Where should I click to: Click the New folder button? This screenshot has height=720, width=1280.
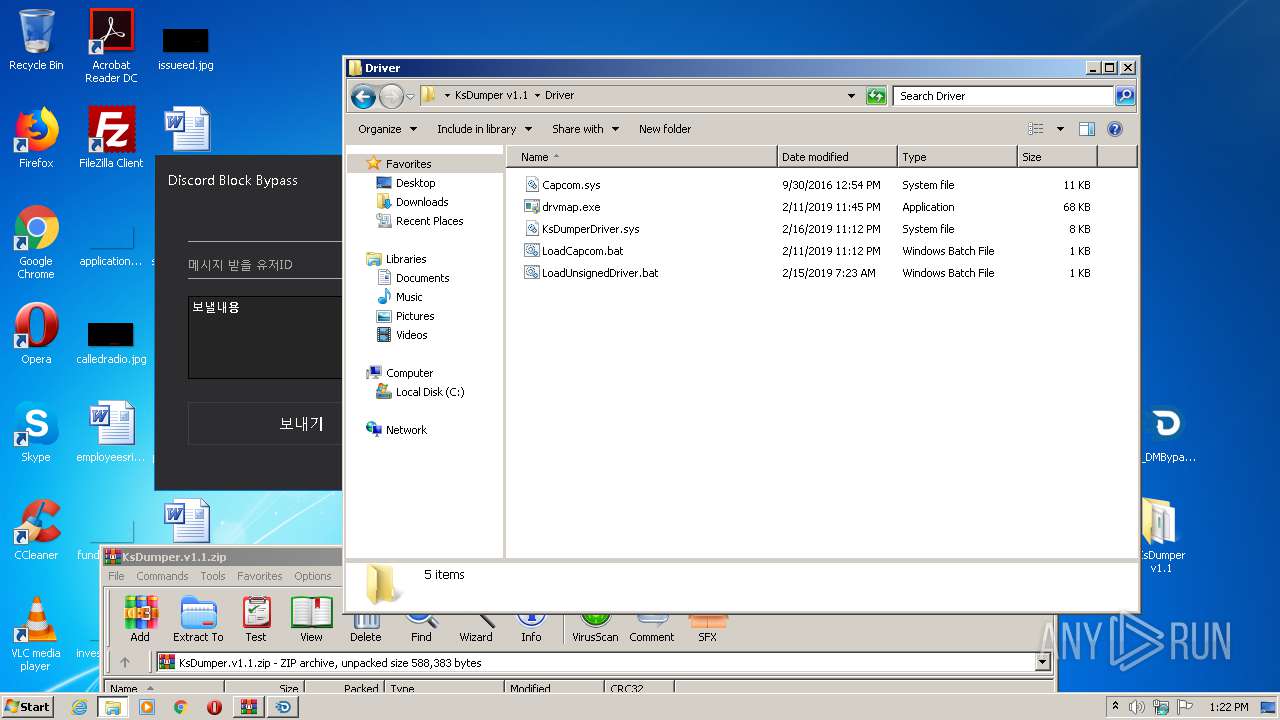point(665,129)
